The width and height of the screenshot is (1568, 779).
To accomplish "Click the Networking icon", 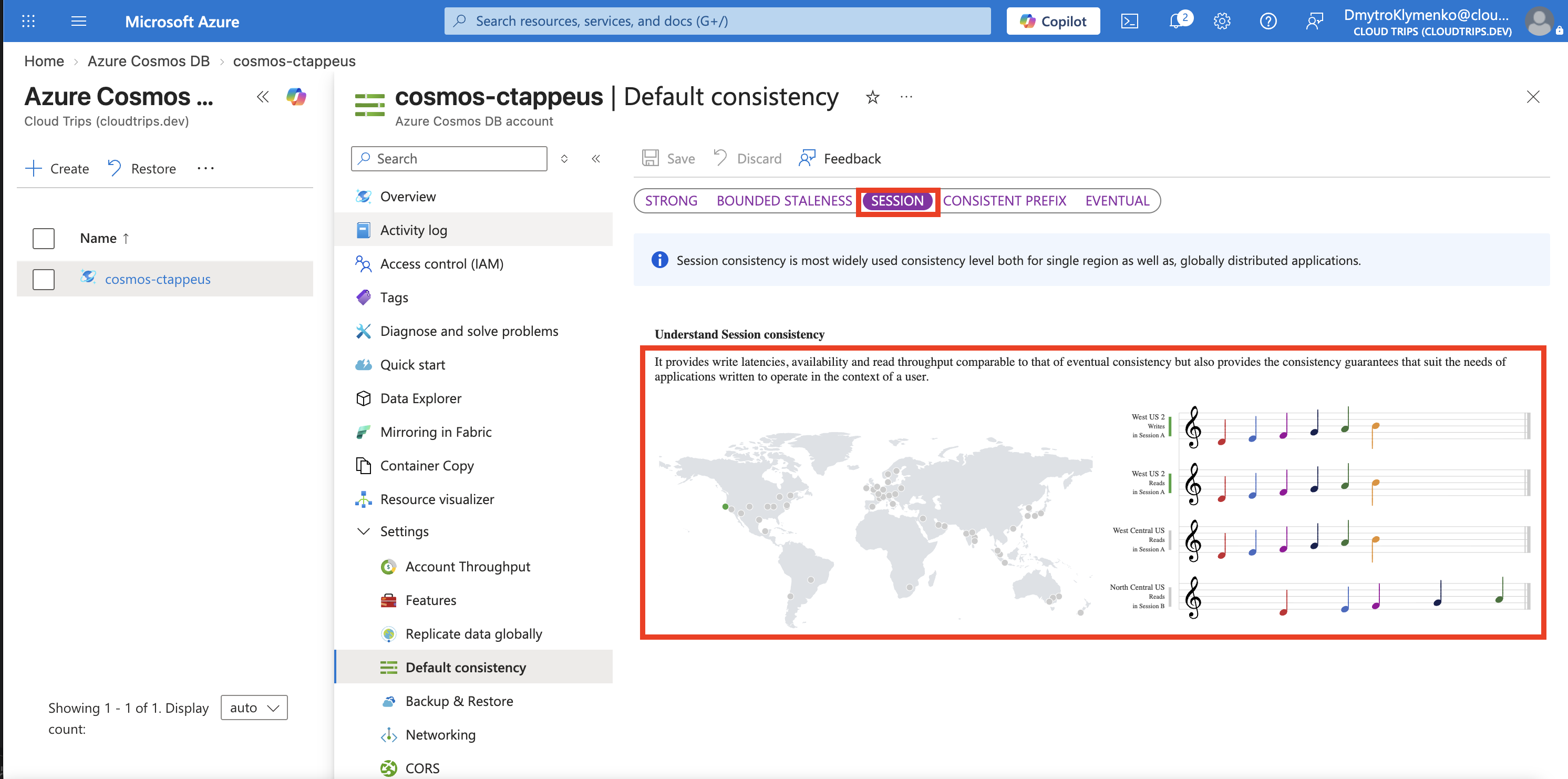I will point(388,734).
